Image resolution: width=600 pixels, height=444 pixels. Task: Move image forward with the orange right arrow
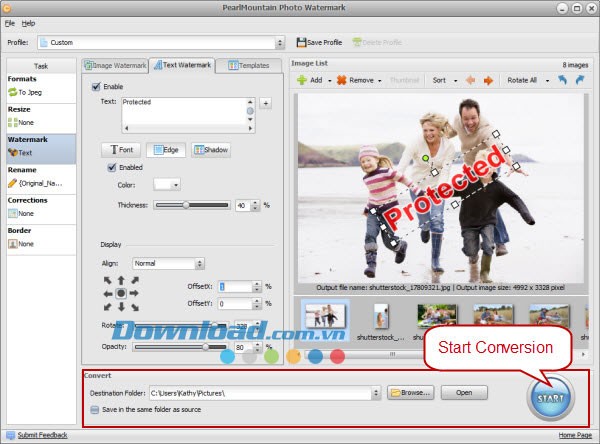click(x=489, y=80)
